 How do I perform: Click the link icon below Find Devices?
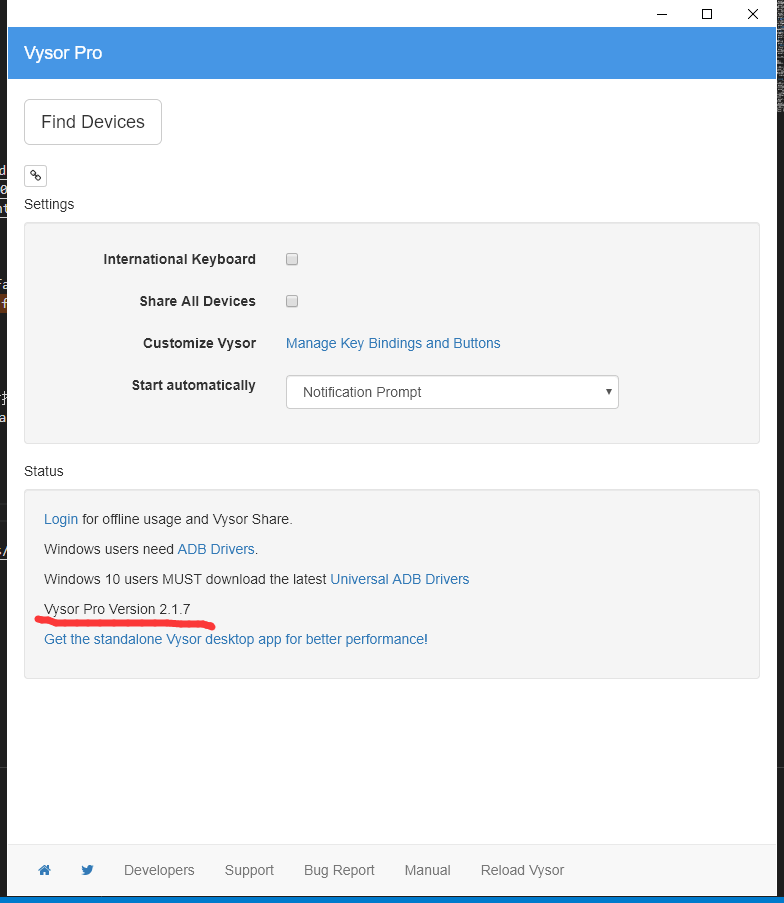pos(35,176)
